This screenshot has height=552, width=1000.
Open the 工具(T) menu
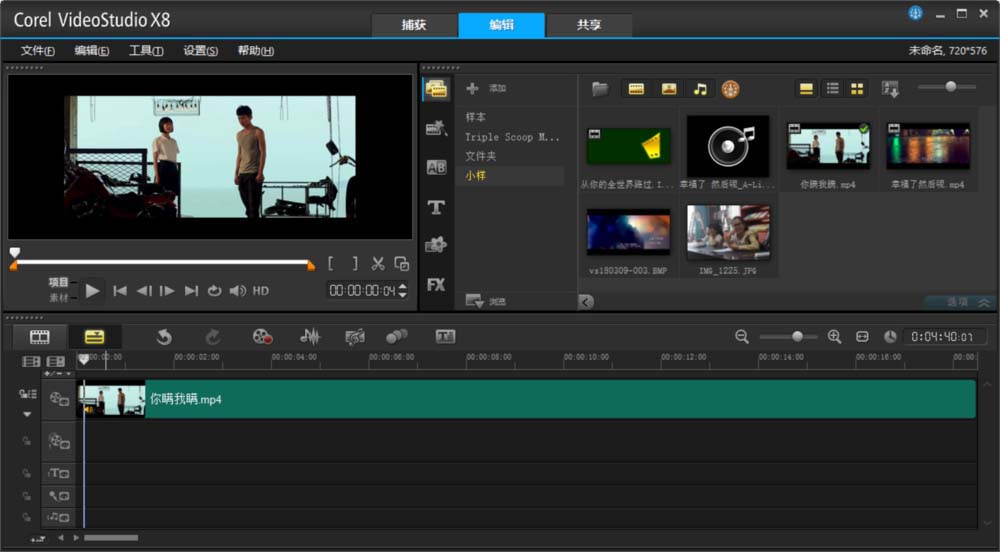pyautogui.click(x=146, y=50)
